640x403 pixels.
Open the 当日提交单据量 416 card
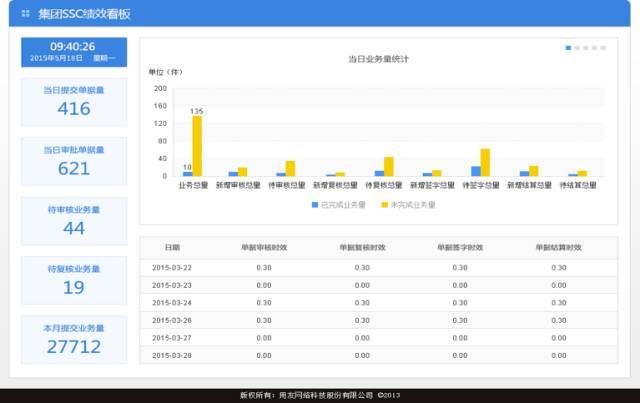tap(74, 102)
